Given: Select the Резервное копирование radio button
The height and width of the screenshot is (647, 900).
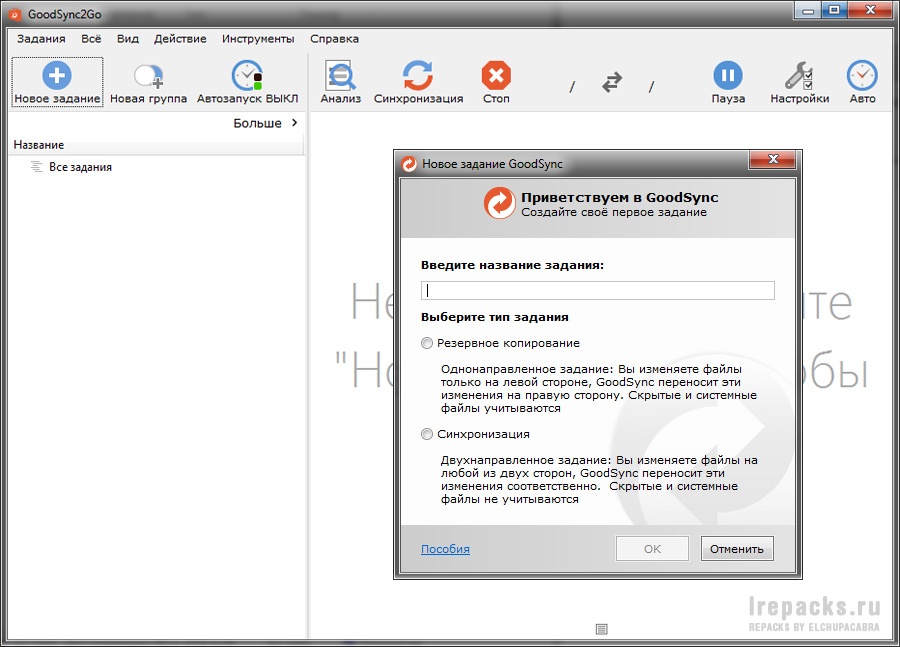Looking at the screenshot, I should [426, 343].
